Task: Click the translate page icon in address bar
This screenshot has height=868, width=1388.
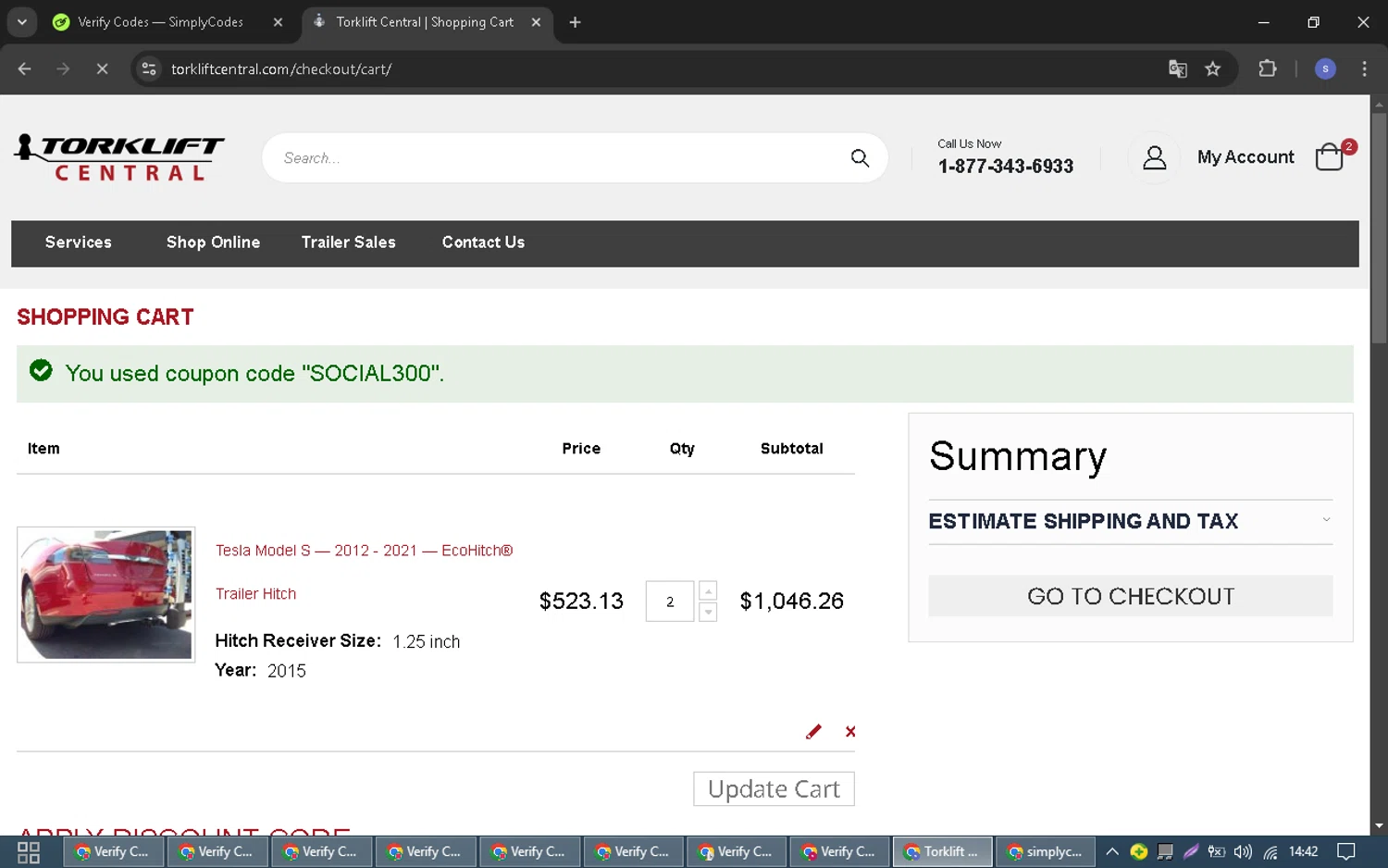Action: tap(1177, 68)
